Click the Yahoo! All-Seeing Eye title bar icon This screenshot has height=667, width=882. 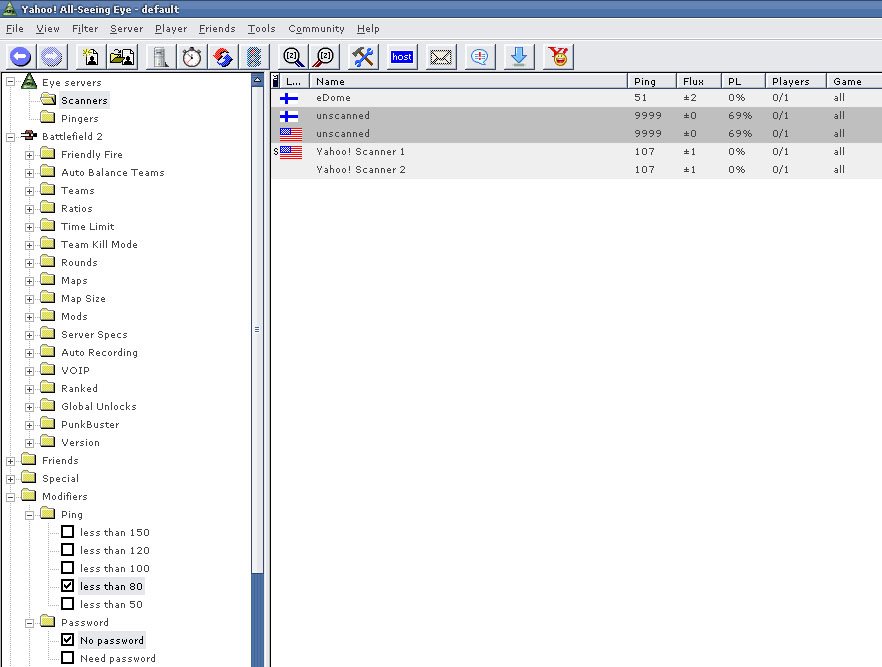10,8
